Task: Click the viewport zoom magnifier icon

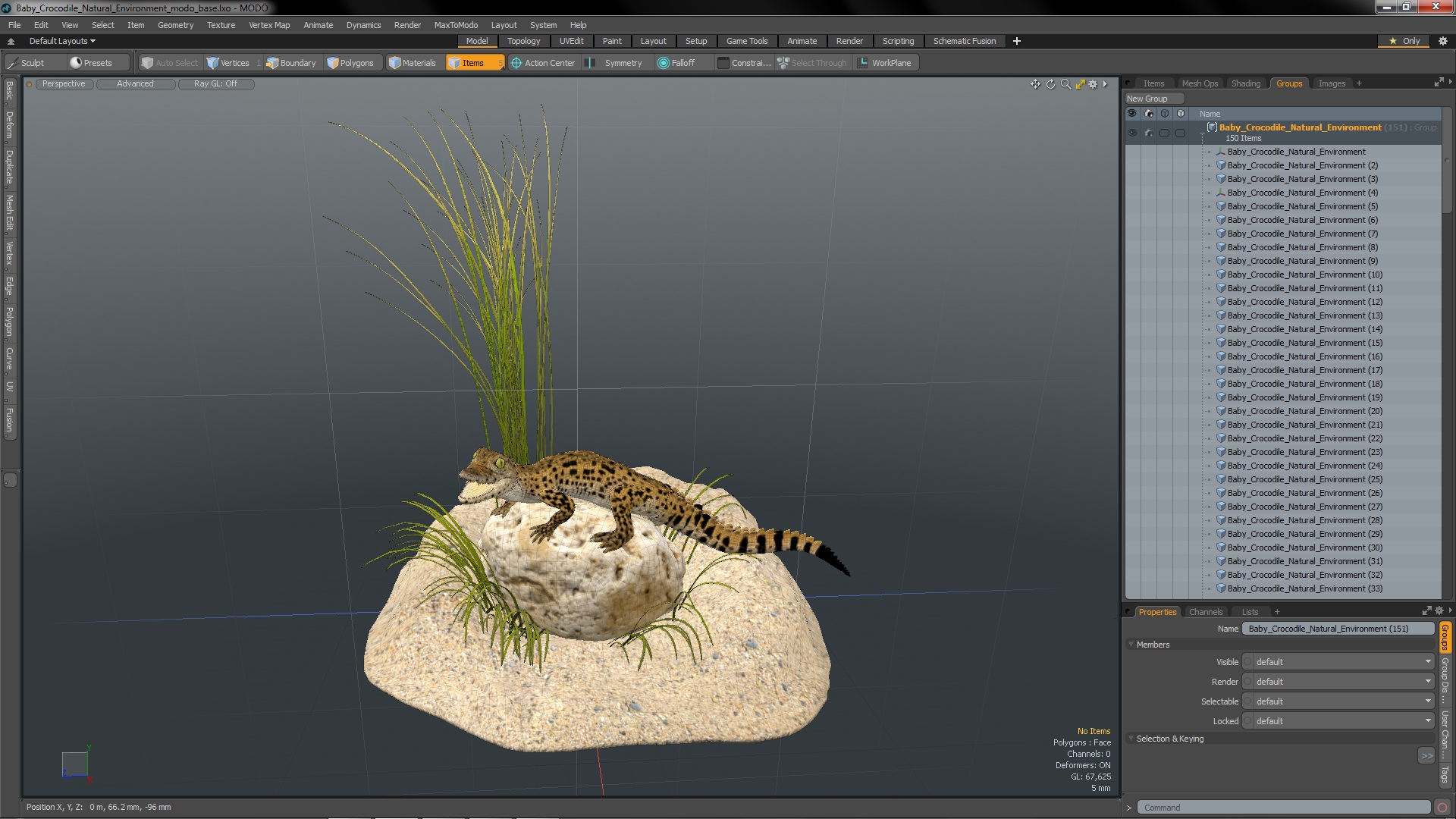Action: pyautogui.click(x=1065, y=84)
